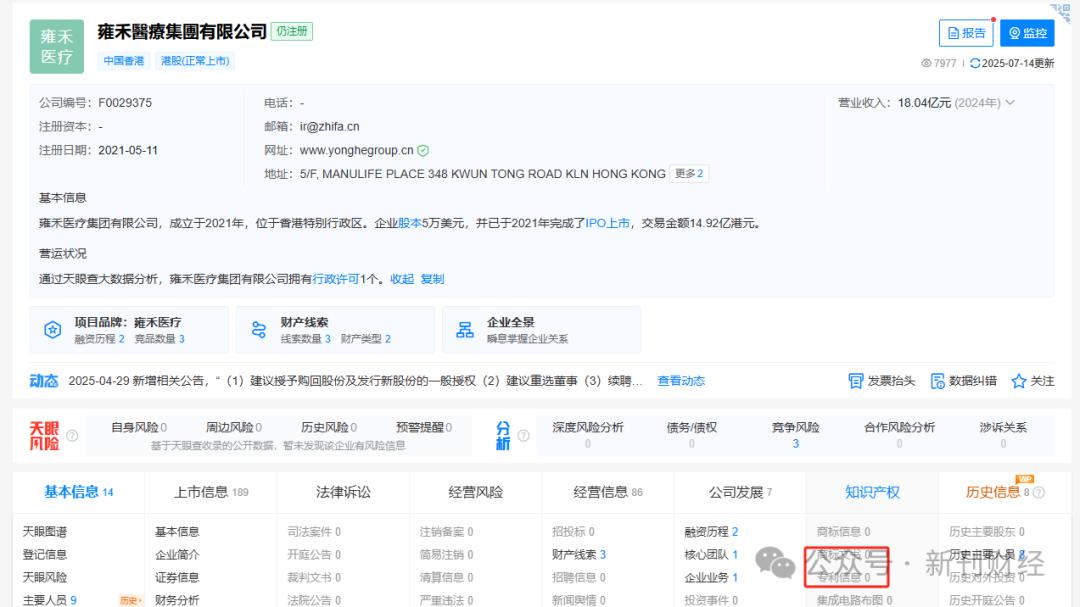
Task: Open website www.yonghegroup.cn
Action: pyautogui.click(x=357, y=150)
